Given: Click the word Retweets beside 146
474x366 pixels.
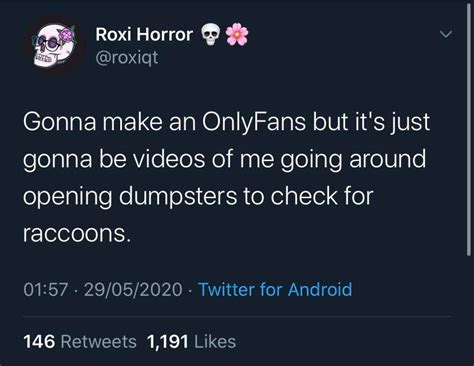Looking at the screenshot, I should pyautogui.click(x=99, y=342).
